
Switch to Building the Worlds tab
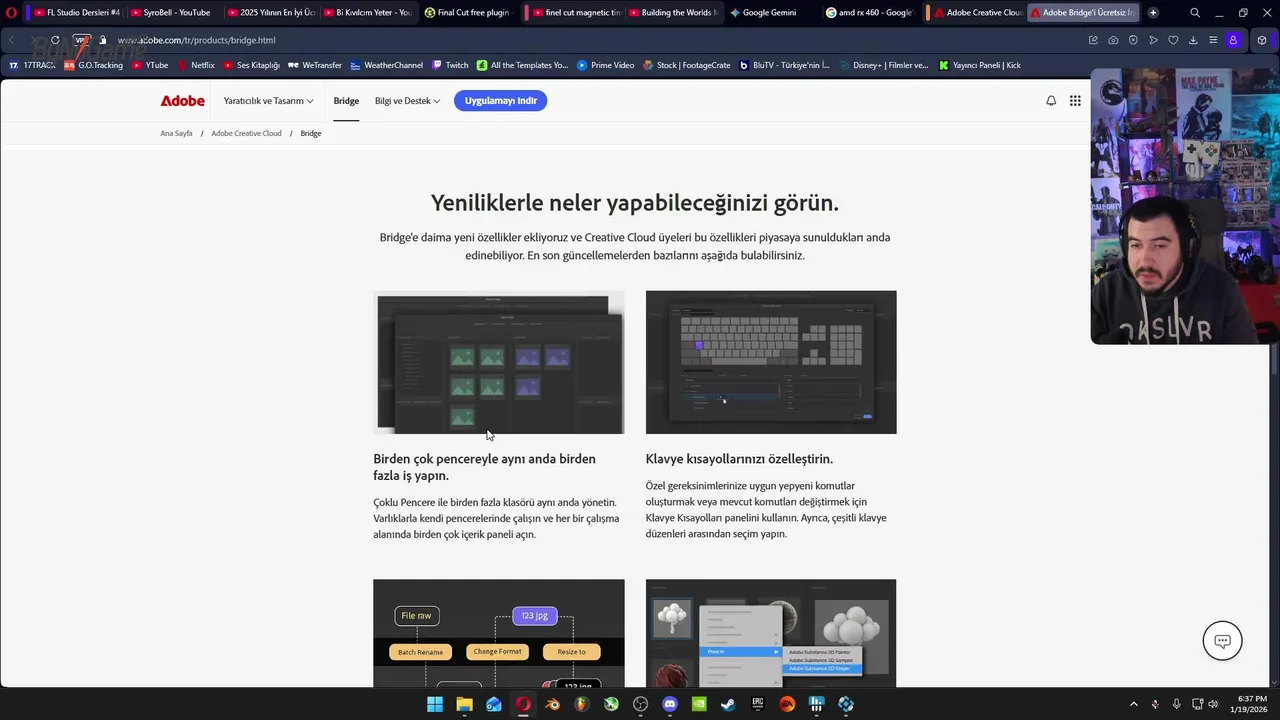tap(670, 13)
